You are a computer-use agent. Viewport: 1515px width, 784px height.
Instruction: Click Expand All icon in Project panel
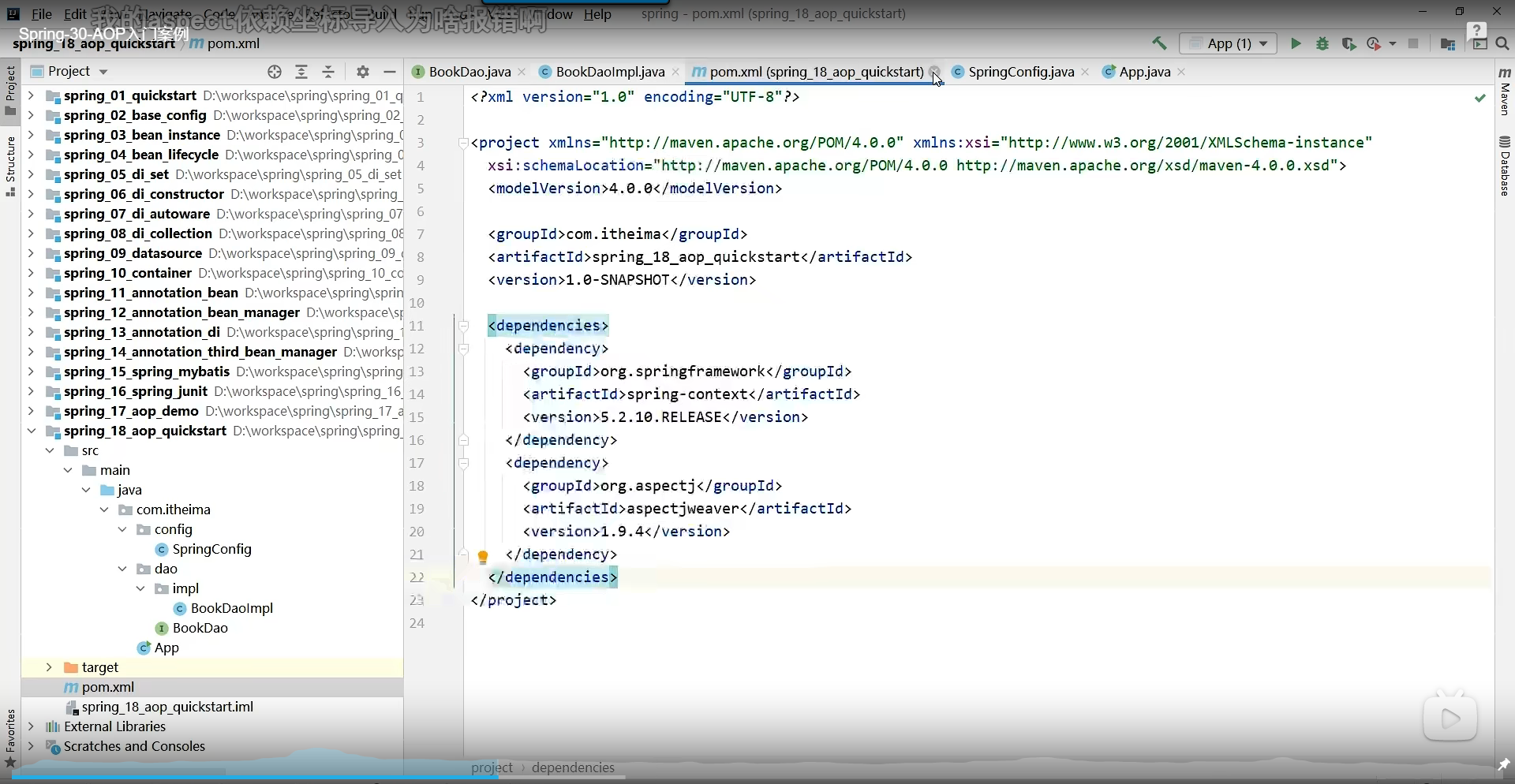[301, 72]
